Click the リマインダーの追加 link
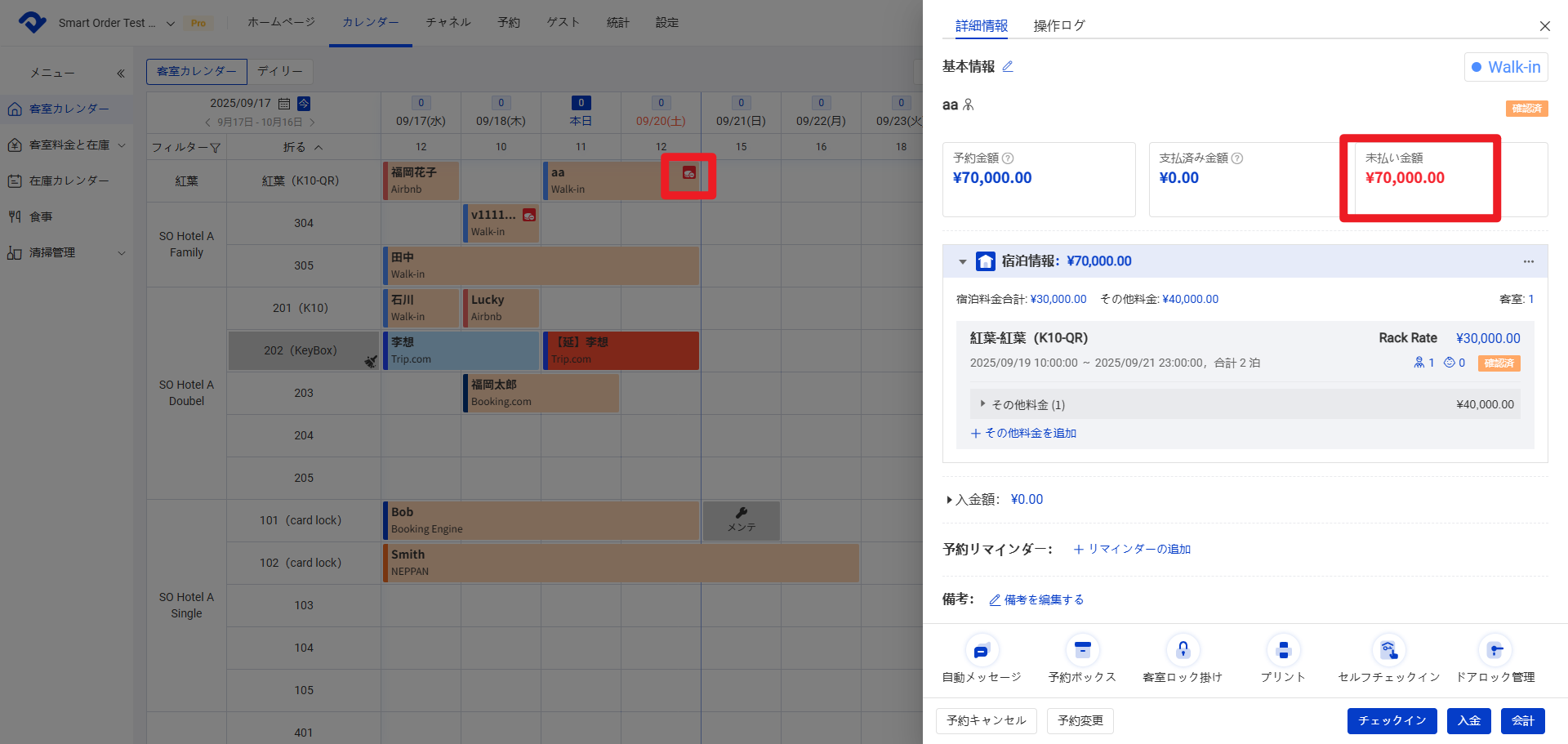 click(1132, 550)
